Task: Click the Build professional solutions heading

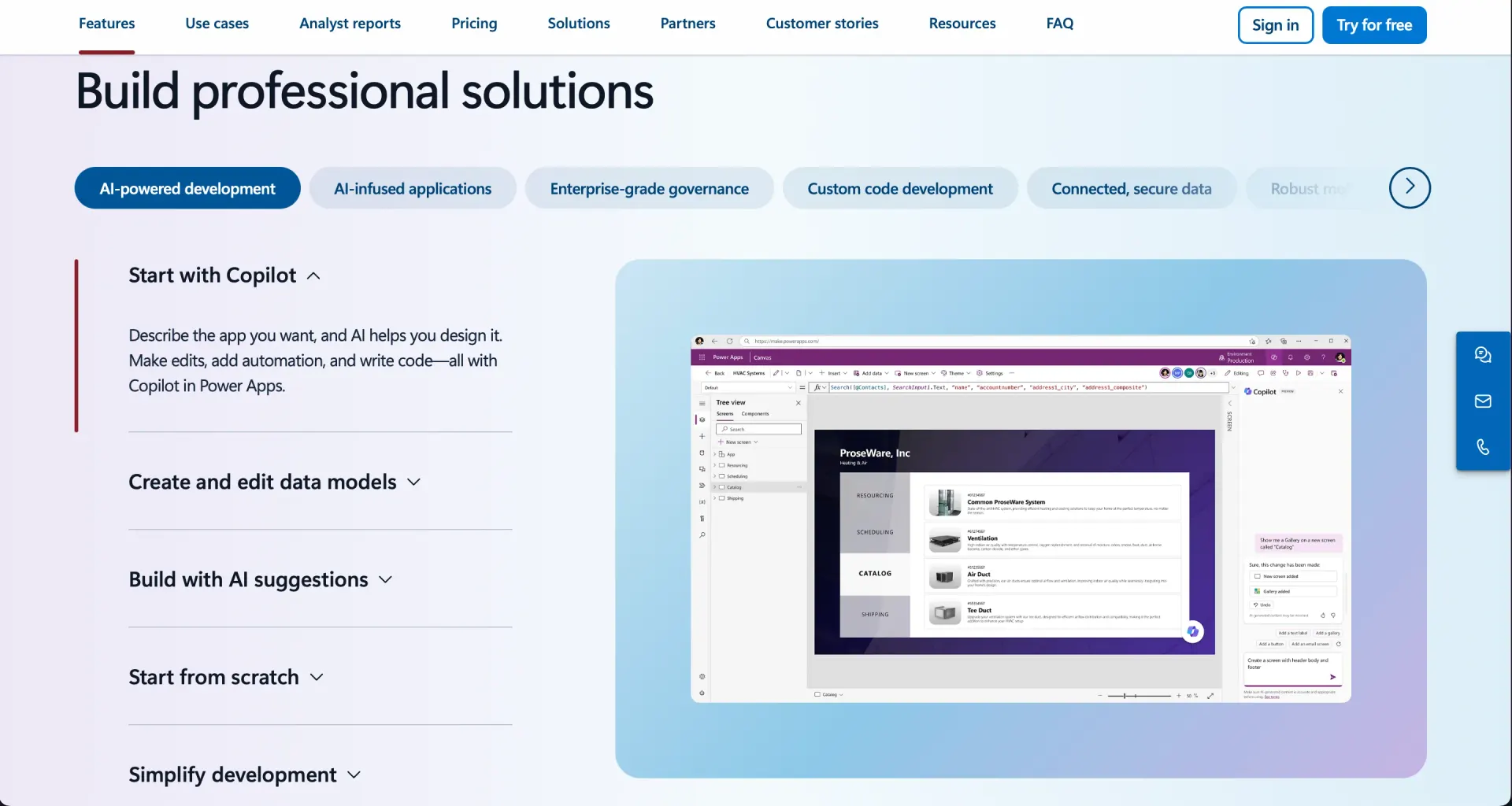Action: 365,91
